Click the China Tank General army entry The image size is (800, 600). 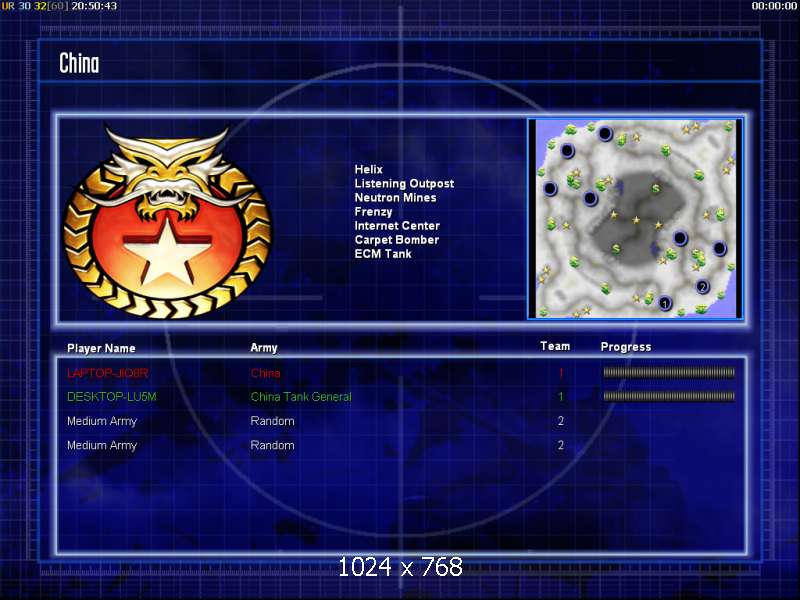click(x=301, y=396)
